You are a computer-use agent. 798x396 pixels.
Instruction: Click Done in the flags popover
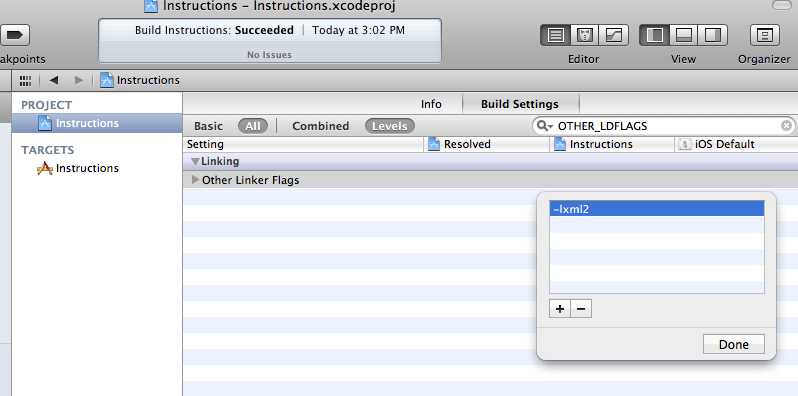tap(733, 344)
